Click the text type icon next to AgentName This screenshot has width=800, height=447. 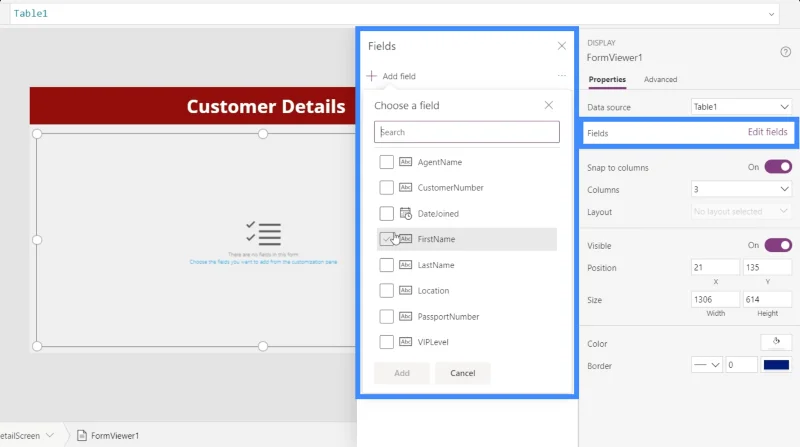(x=406, y=162)
